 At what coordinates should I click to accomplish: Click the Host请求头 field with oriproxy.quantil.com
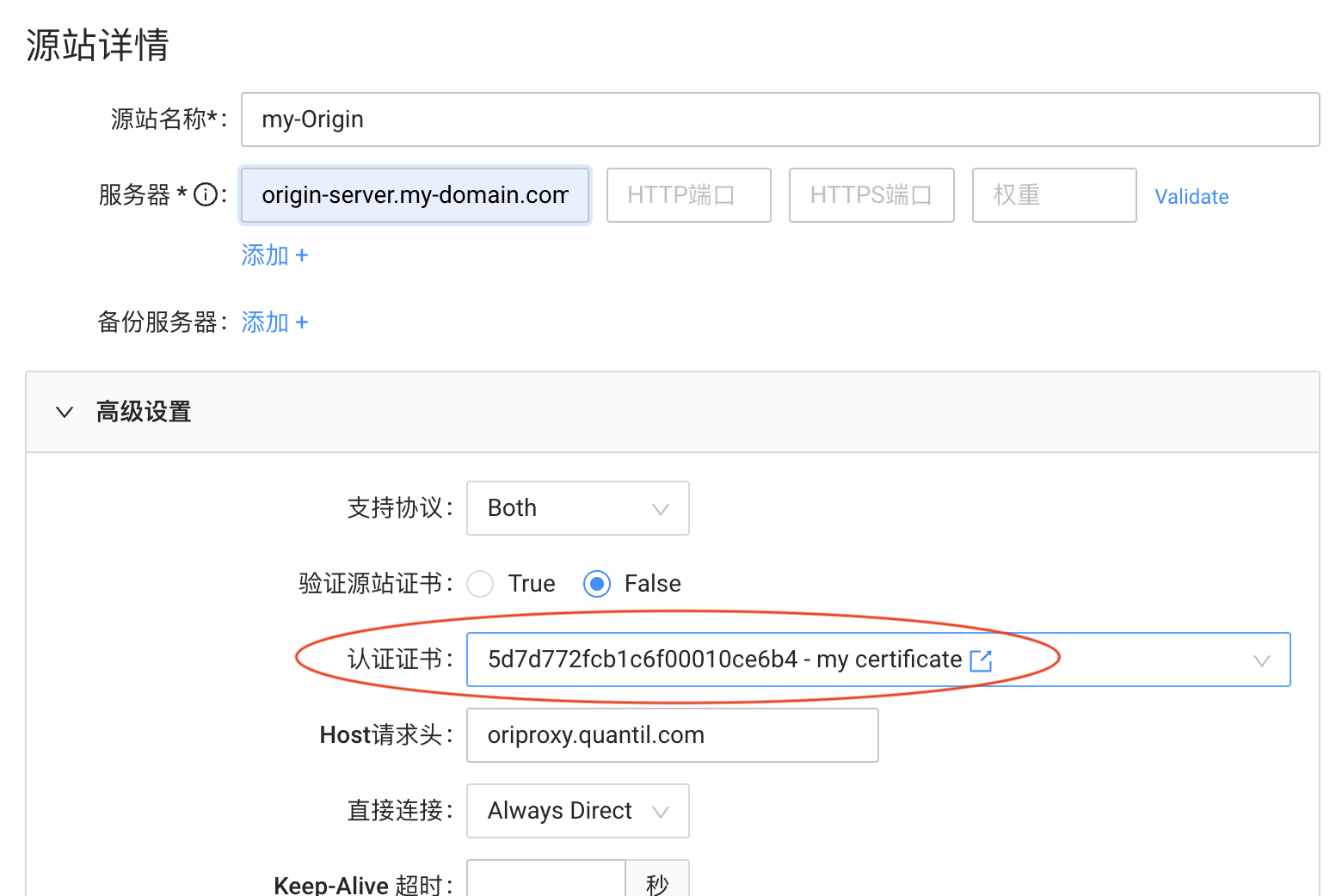pos(672,735)
